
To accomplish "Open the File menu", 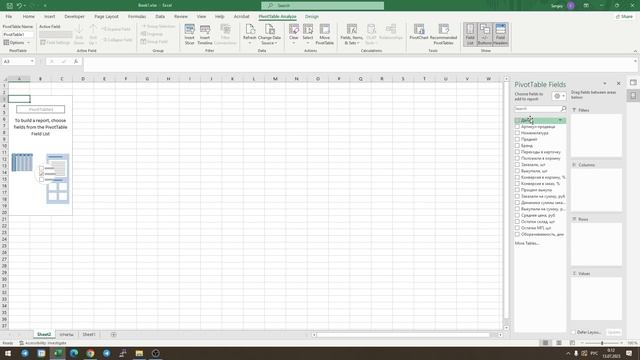I will (9, 17).
